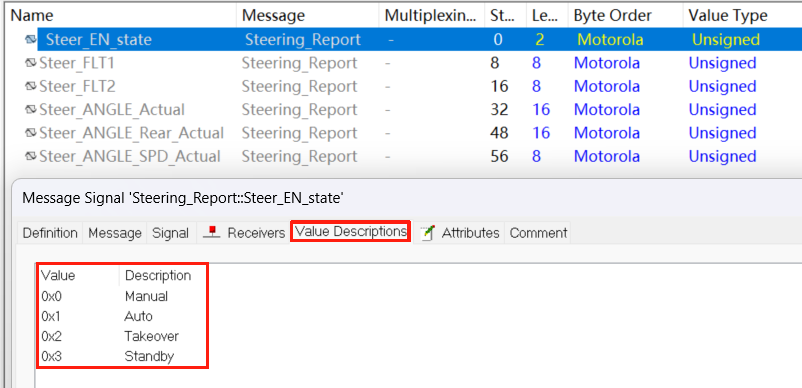
Task: Click Motorola in the Steer_FLT2 row
Action: (x=607, y=86)
